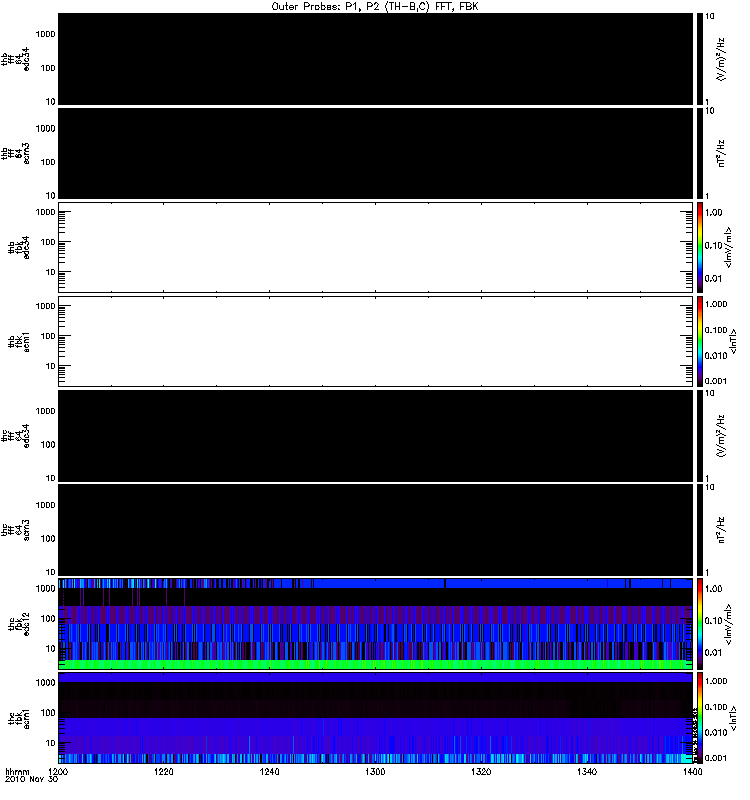Select the thc fff edc34 spectrogram panel
Image resolution: width=750 pixels, height=800 pixels.
click(x=375, y=436)
